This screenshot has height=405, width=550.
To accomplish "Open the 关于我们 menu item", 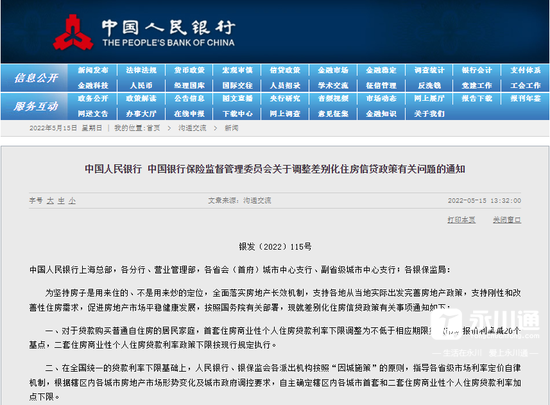I will (429, 114).
